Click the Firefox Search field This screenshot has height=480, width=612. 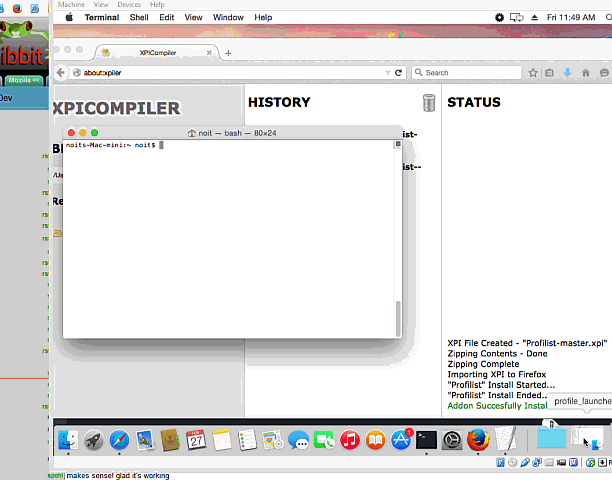coord(466,73)
